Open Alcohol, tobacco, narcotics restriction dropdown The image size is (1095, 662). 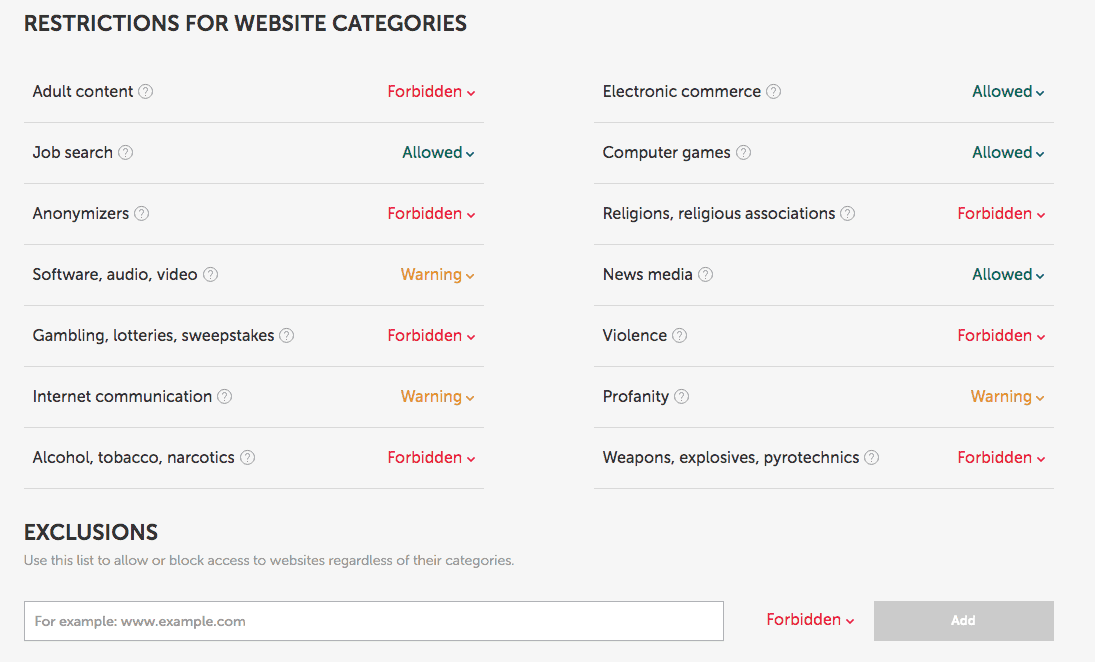[431, 457]
